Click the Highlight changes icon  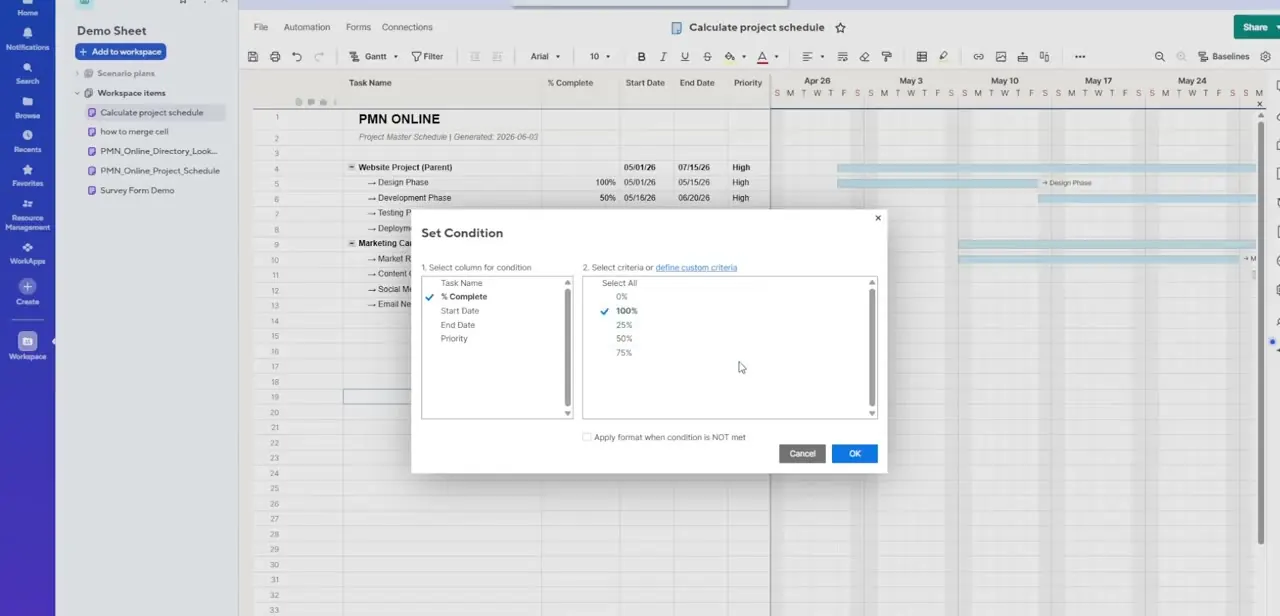tap(943, 57)
